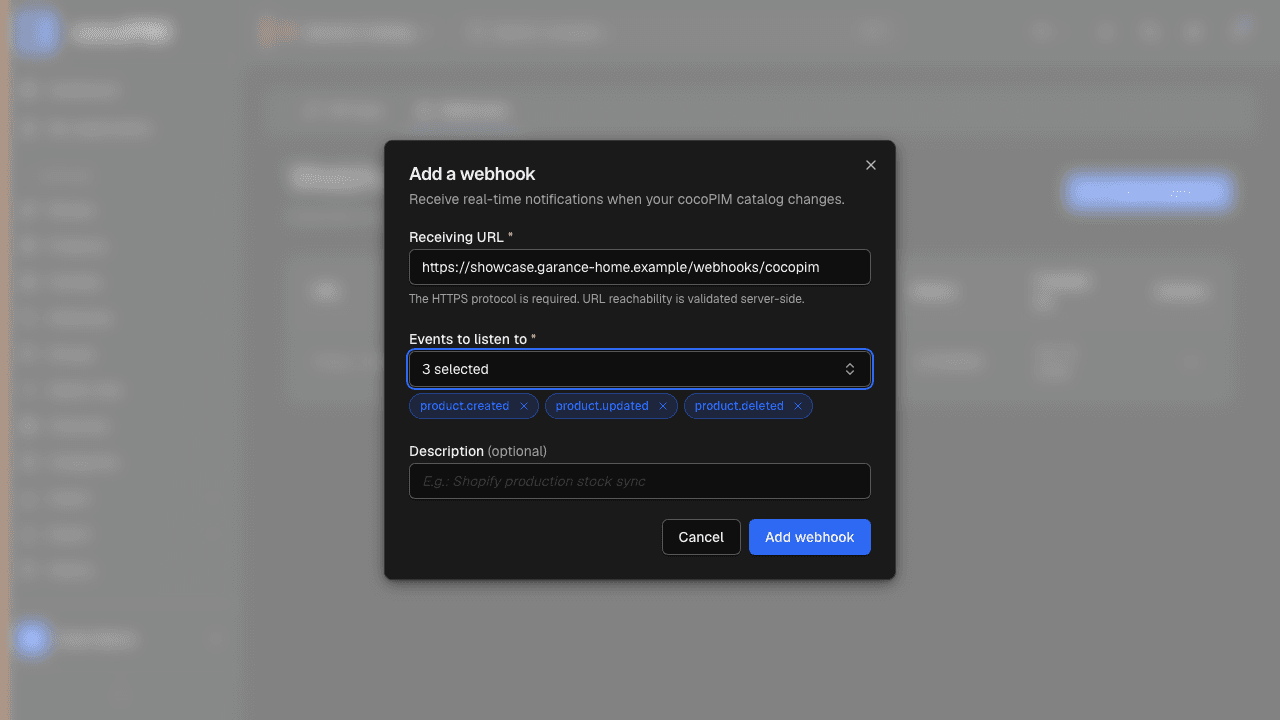Image resolution: width=1280 pixels, height=720 pixels.
Task: Click the "Events to listen to" label
Action: 473,339
